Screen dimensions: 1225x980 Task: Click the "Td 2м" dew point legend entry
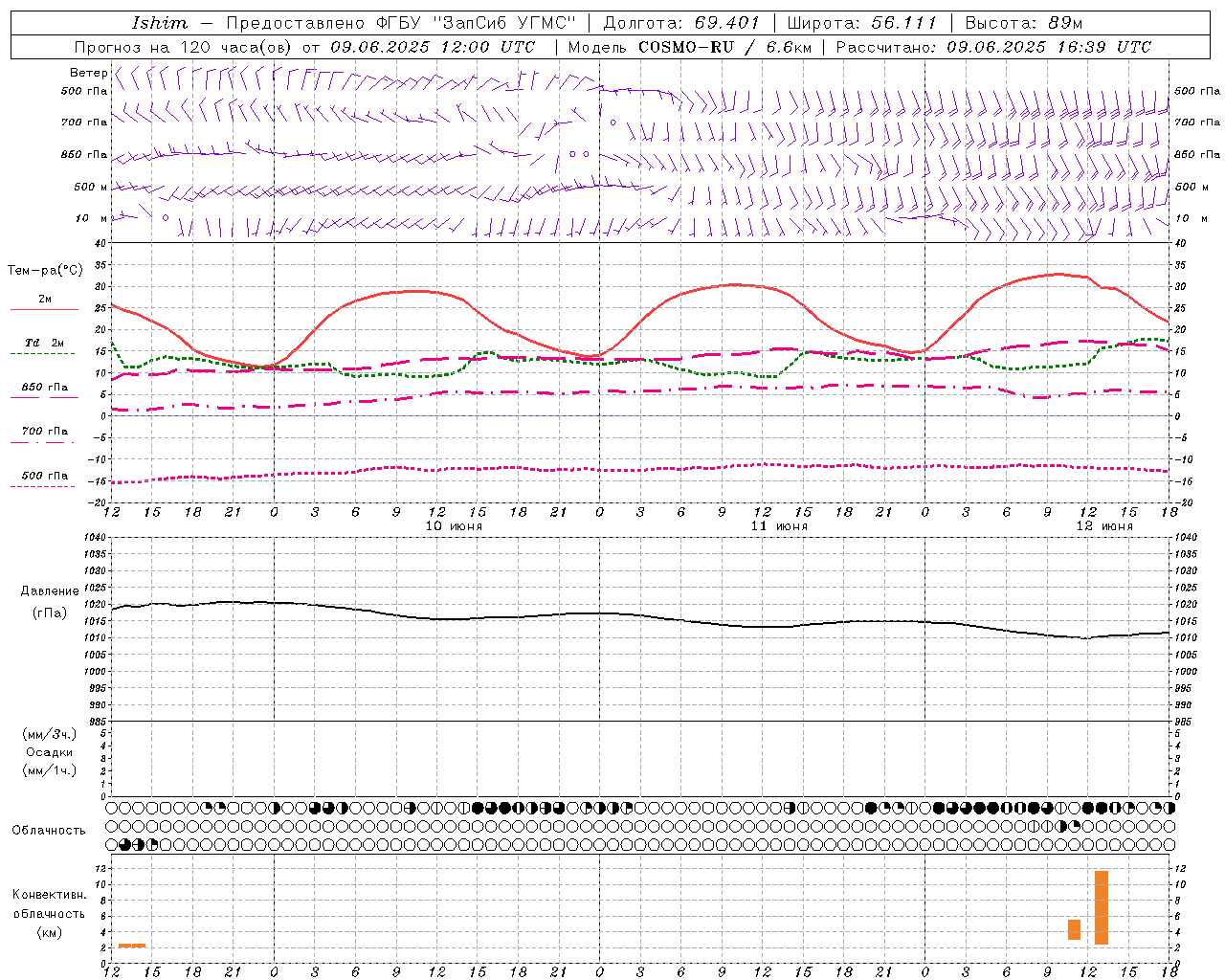pos(45,343)
